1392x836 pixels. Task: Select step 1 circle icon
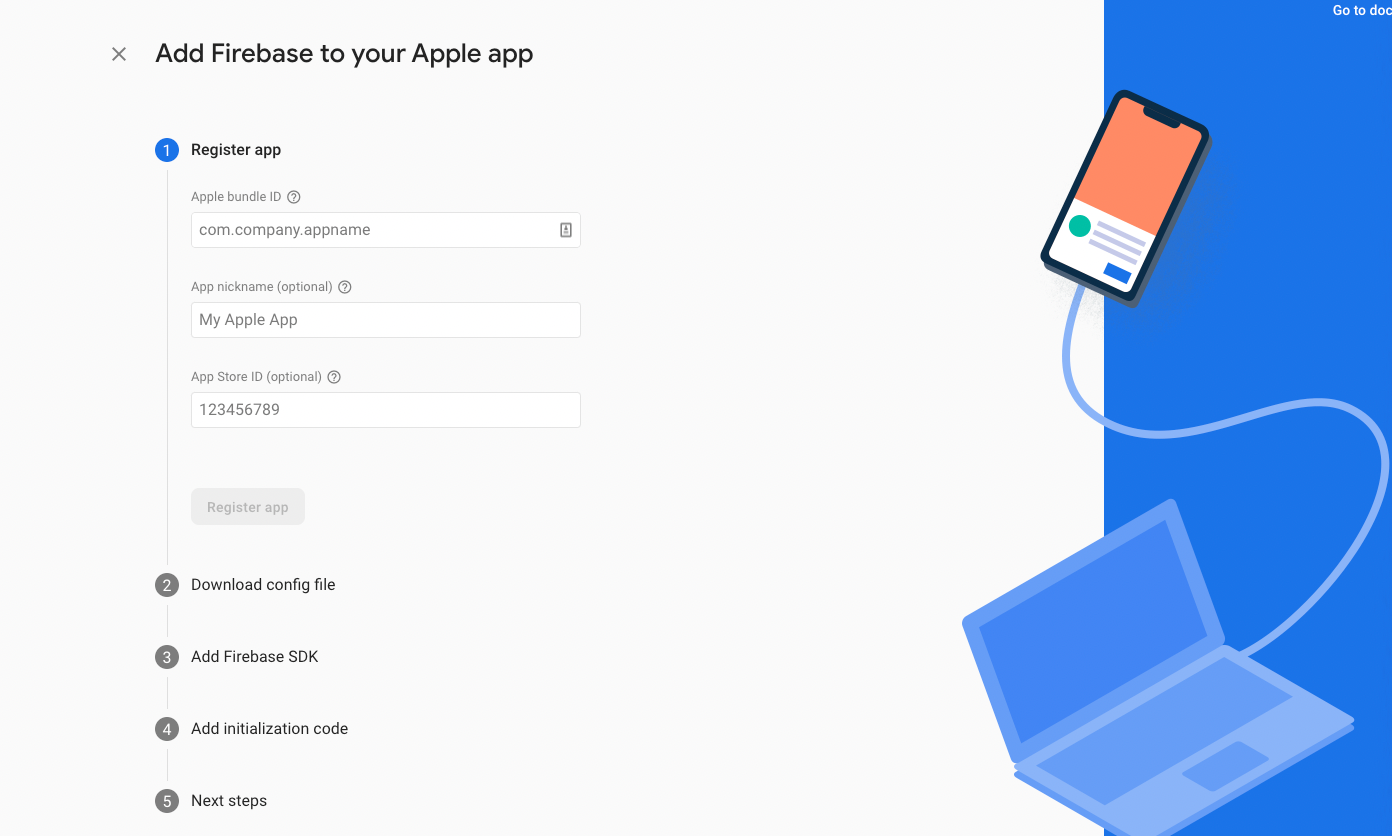point(167,150)
